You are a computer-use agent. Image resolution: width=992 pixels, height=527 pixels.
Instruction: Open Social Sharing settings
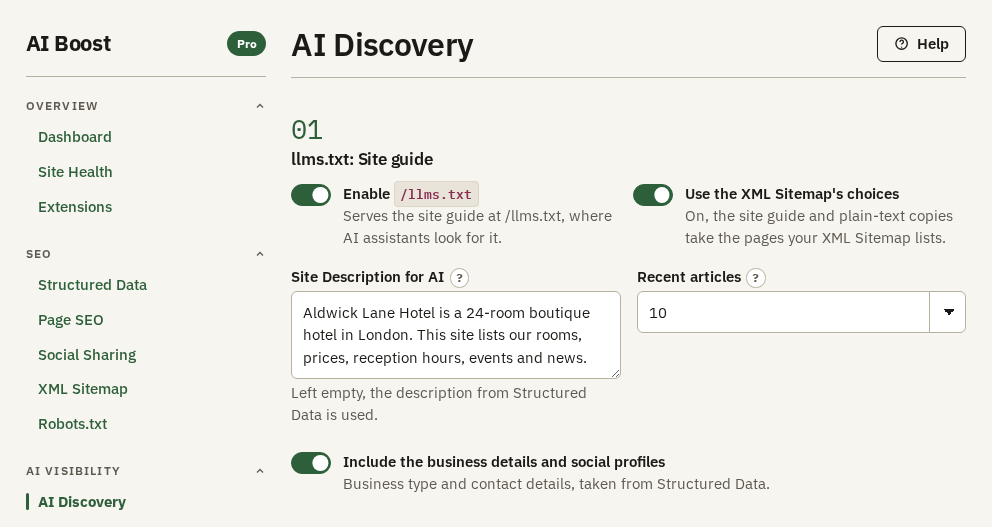pos(87,355)
